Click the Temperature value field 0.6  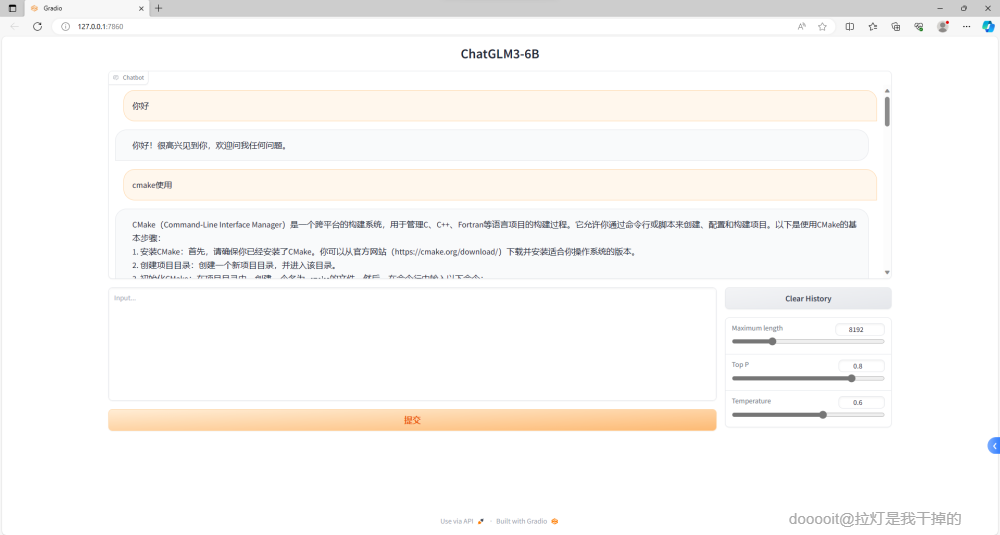click(x=860, y=402)
